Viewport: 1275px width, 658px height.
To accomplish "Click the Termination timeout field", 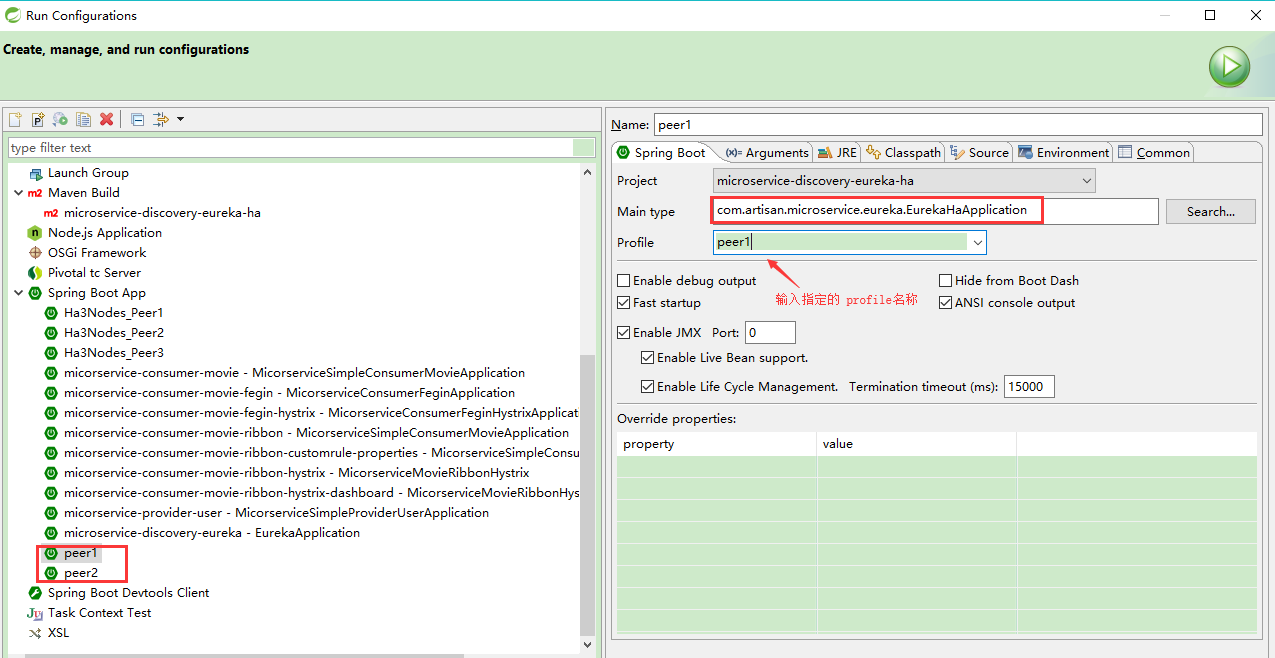I will 1029,387.
